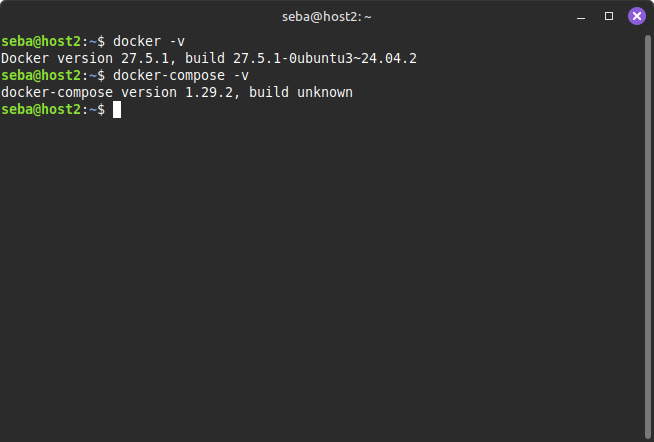Click the word 'Docker' in version output
Screen dimensions: 654x442
pos(26,58)
